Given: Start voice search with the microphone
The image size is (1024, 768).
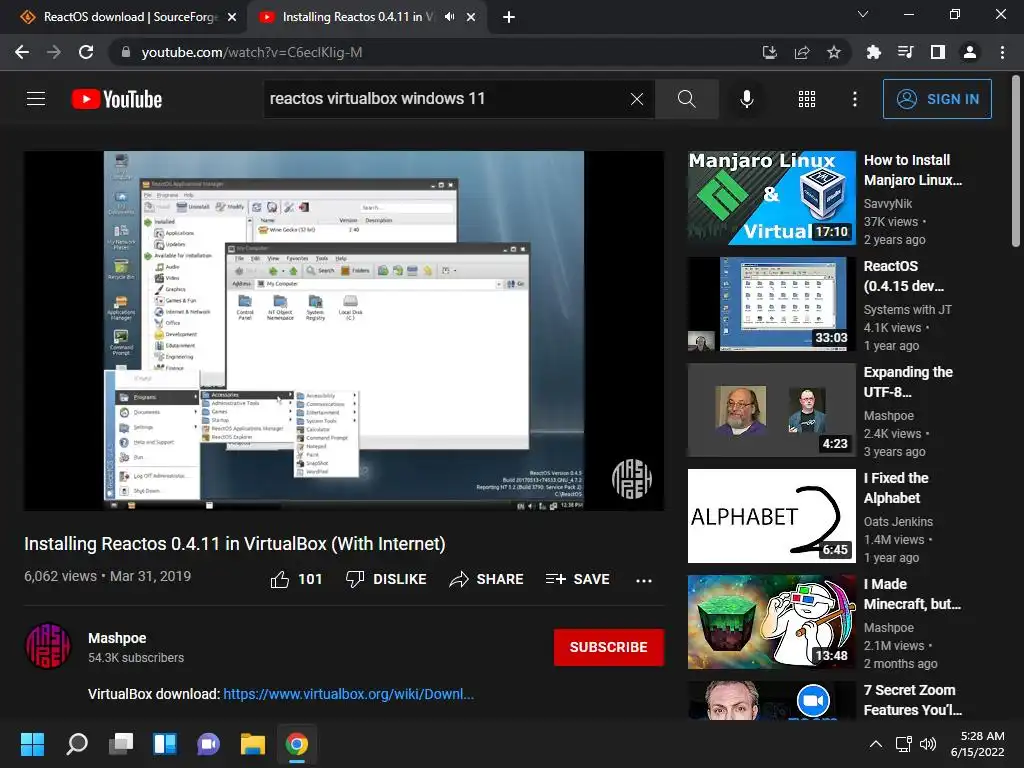Looking at the screenshot, I should click(747, 99).
